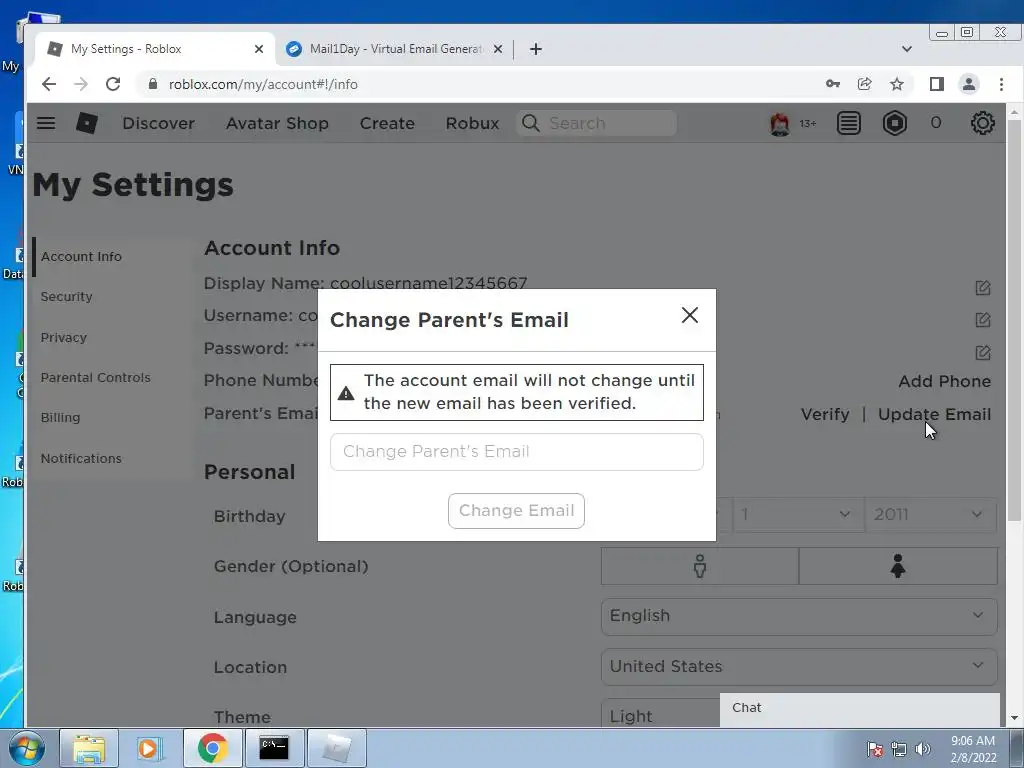Close the Mail1Day tab
1024x768 pixels.
[498, 49]
